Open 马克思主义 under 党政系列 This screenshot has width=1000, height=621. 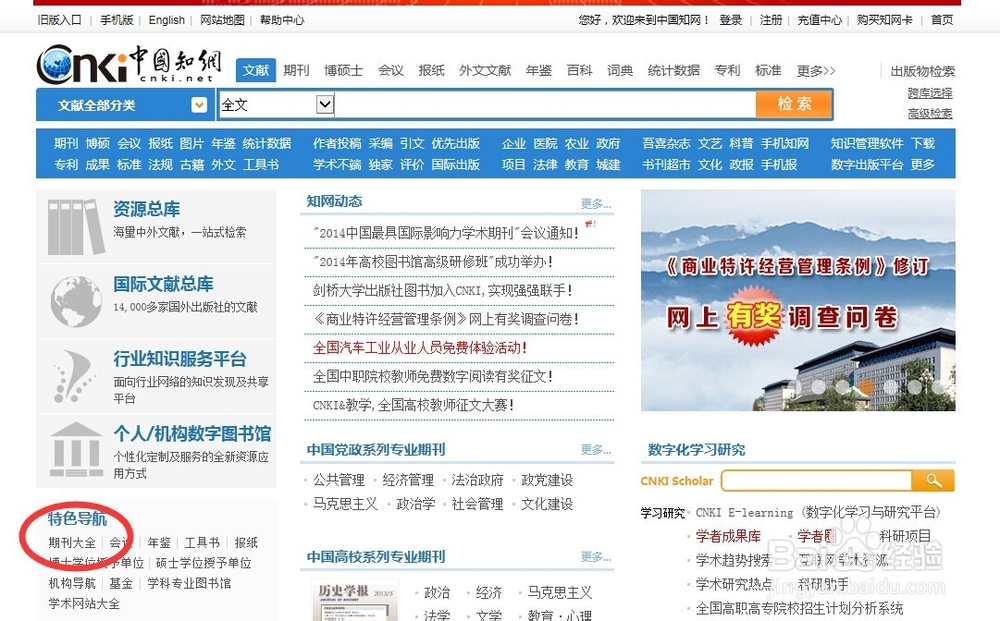[345, 504]
